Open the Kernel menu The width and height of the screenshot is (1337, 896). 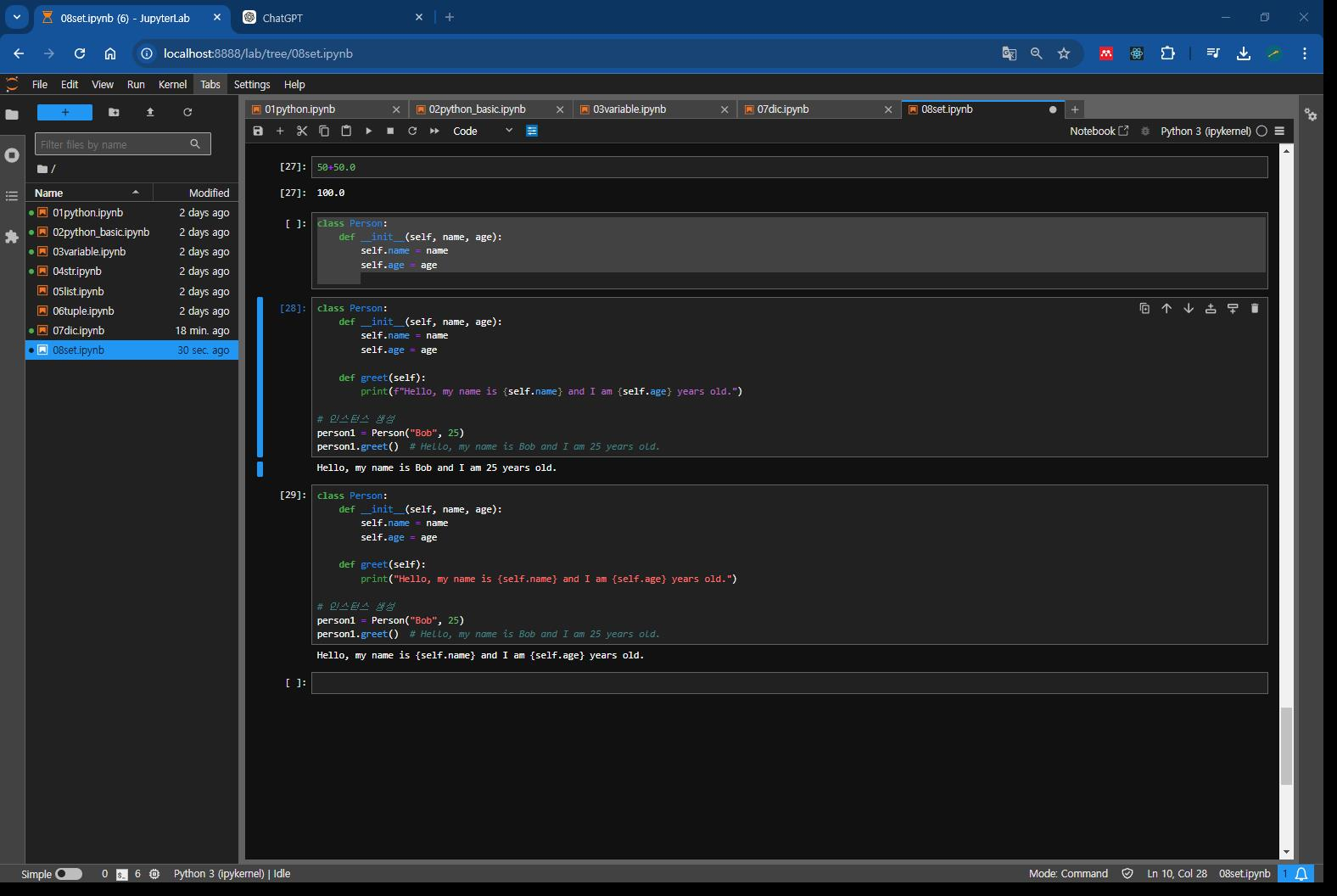(x=172, y=84)
